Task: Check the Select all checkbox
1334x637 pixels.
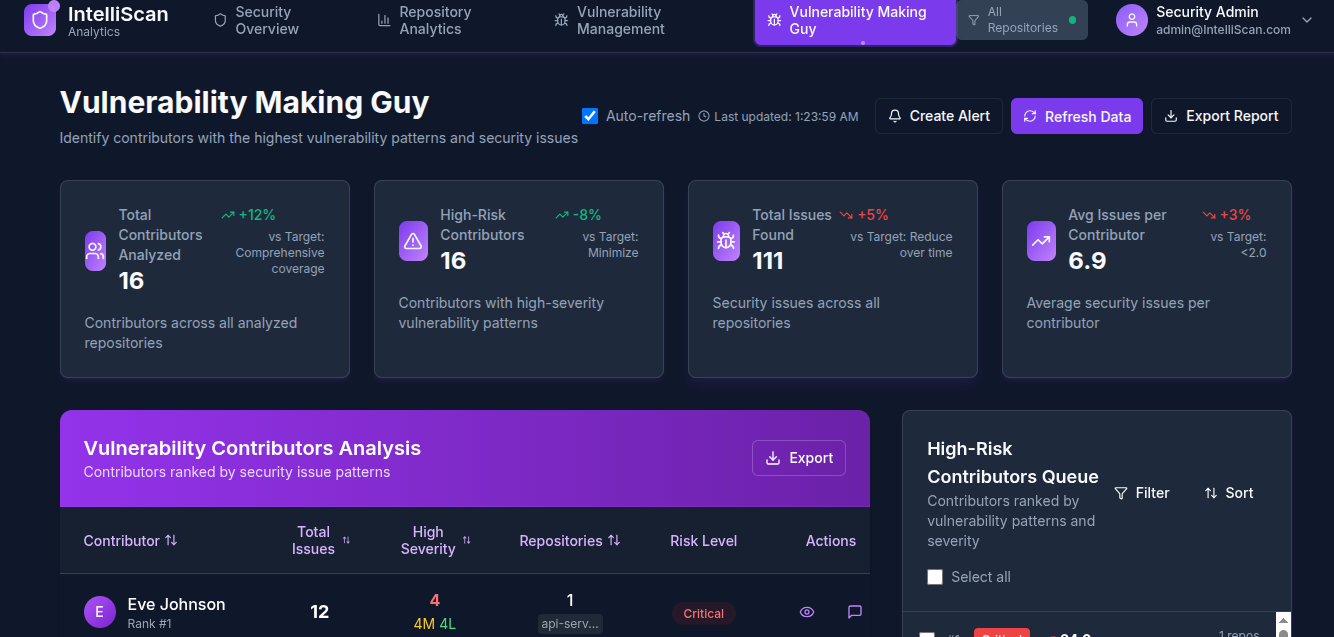Action: click(x=935, y=577)
